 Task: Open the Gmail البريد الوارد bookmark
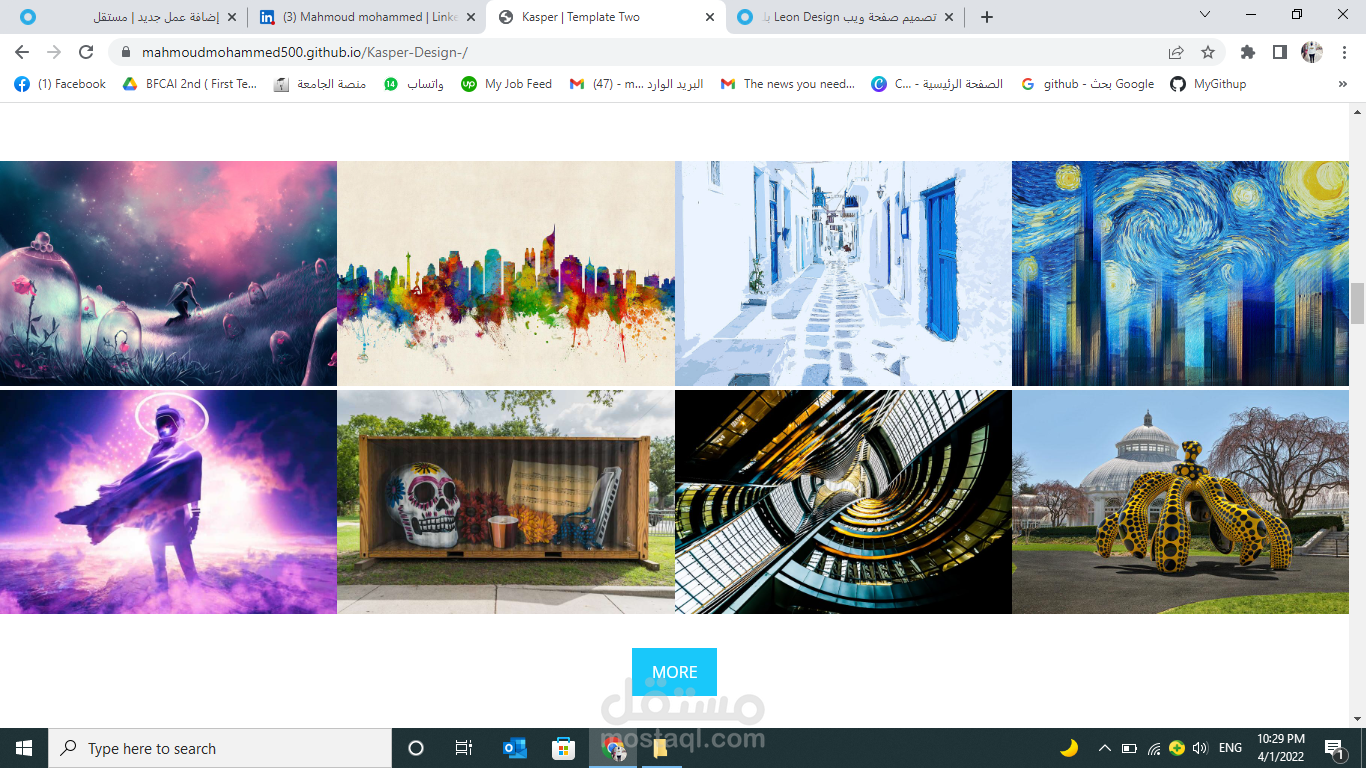click(636, 84)
